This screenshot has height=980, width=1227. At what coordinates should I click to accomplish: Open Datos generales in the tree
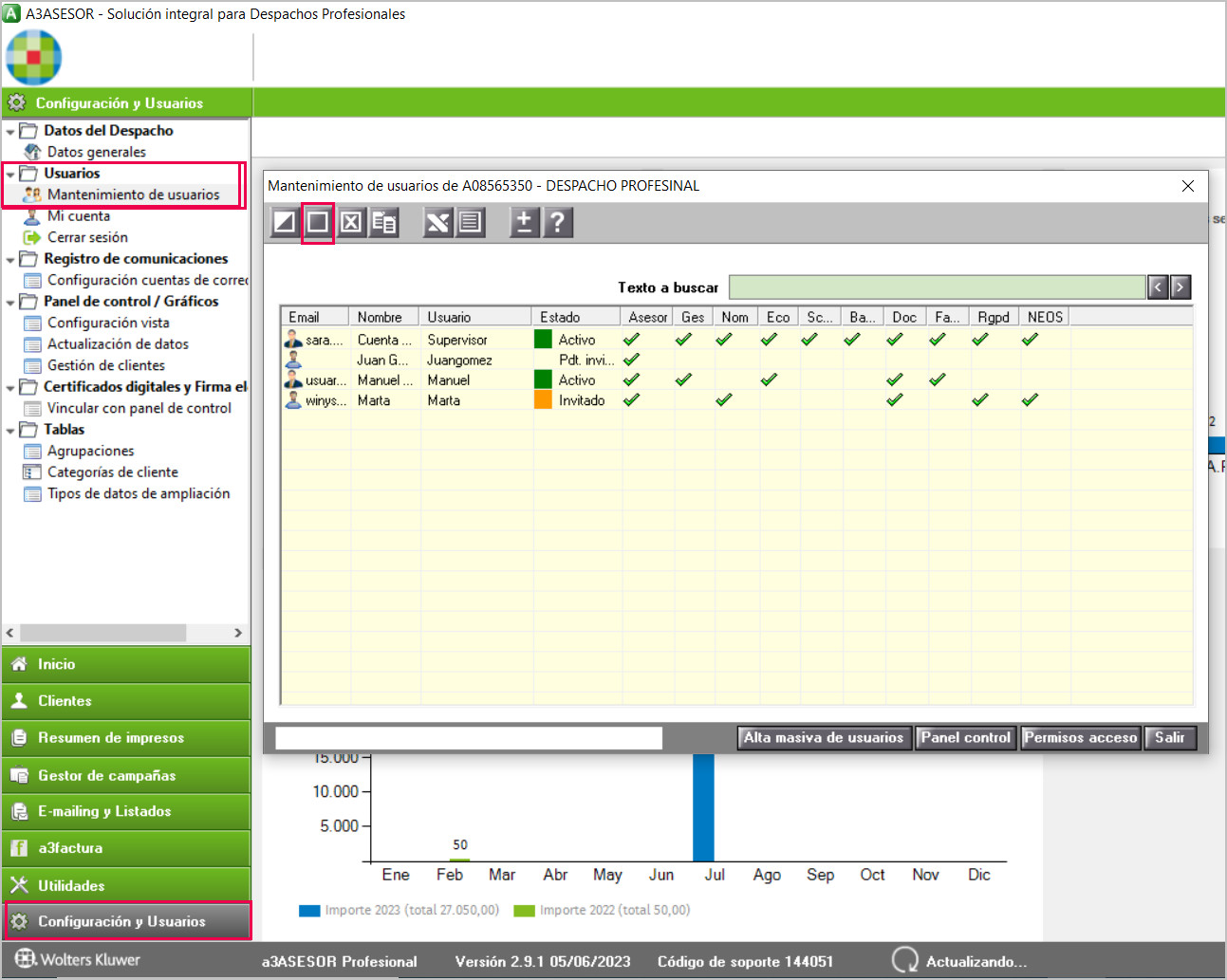[x=96, y=152]
